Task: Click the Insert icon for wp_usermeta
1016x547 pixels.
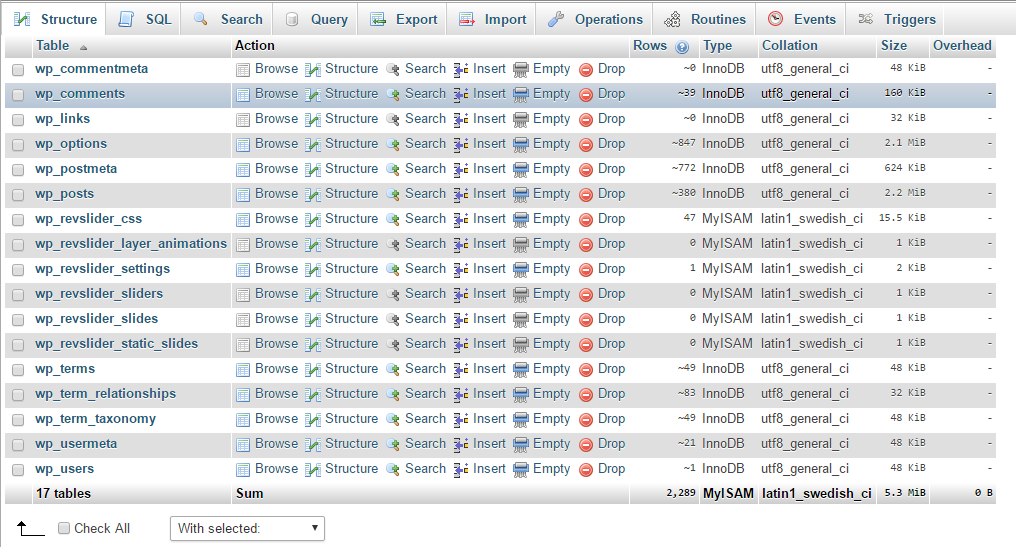Action: tap(461, 445)
